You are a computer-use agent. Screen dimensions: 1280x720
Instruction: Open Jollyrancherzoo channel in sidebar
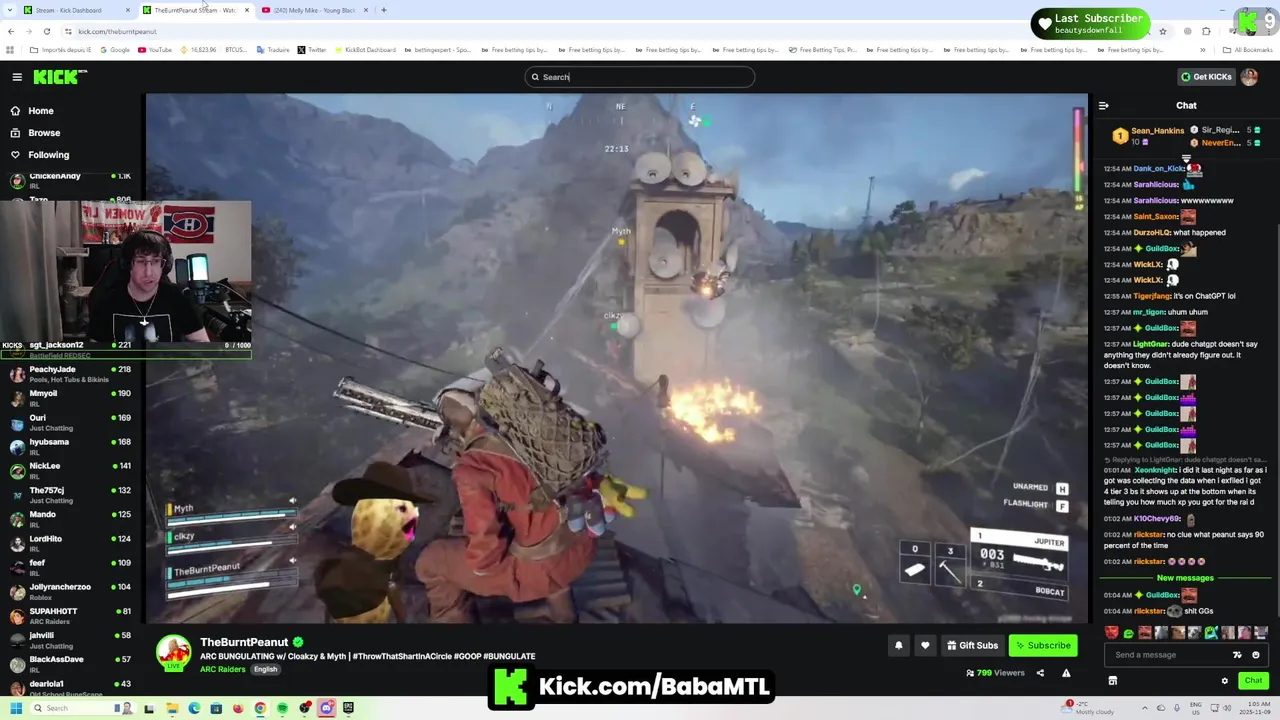coord(70,591)
